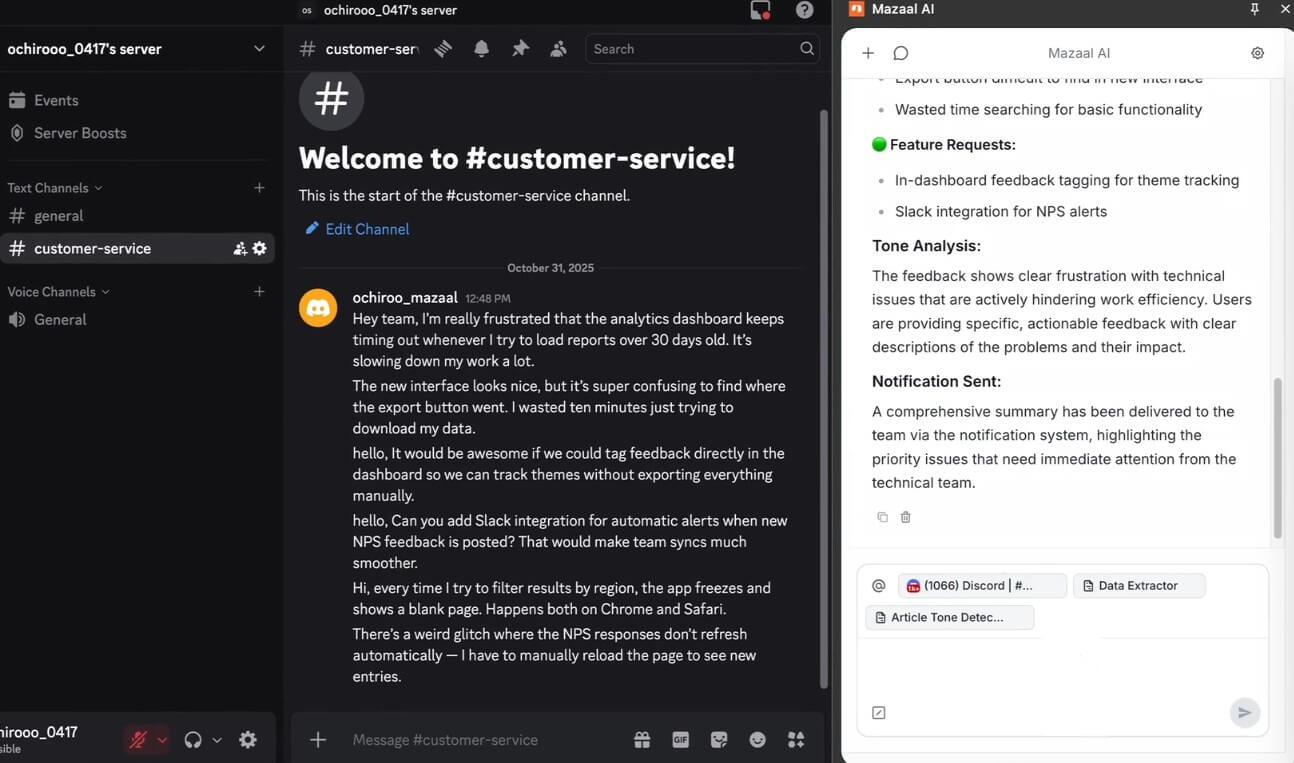Select the (1066) Discord tab chip
Screen dimensions: 1294x763
[x=982, y=586]
